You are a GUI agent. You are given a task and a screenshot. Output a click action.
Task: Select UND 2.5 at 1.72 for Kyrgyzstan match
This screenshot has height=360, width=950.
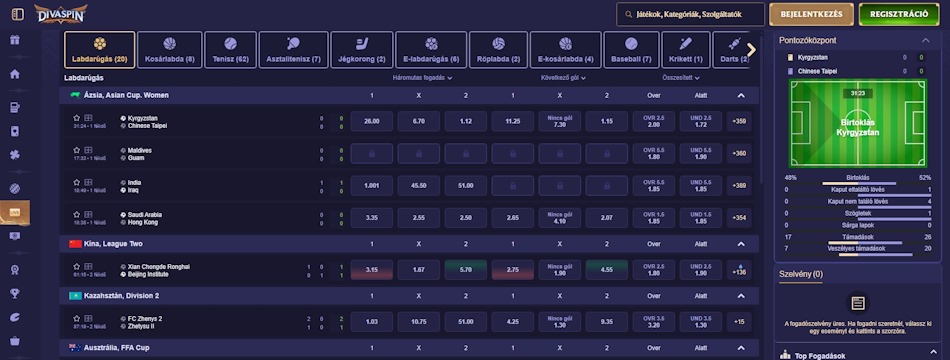point(700,121)
